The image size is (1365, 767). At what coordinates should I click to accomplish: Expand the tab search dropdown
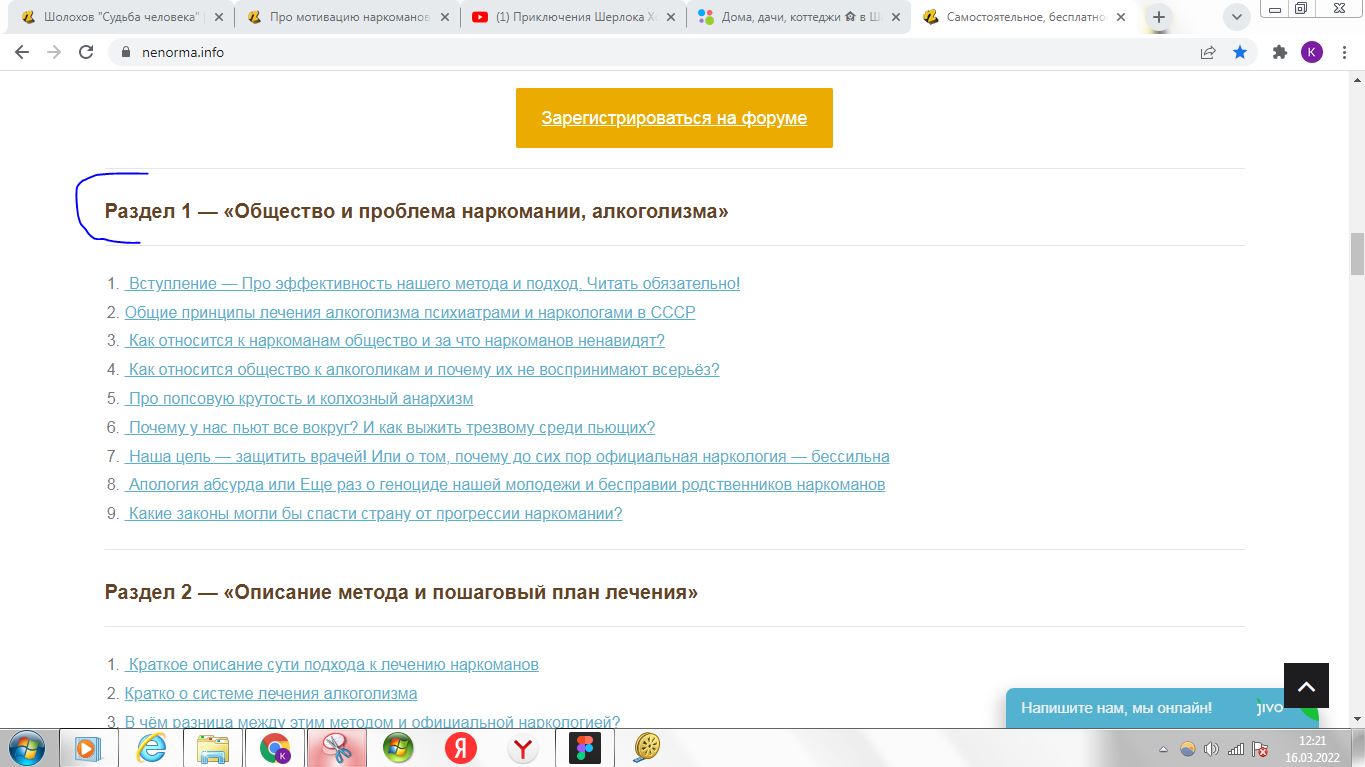coord(1237,17)
